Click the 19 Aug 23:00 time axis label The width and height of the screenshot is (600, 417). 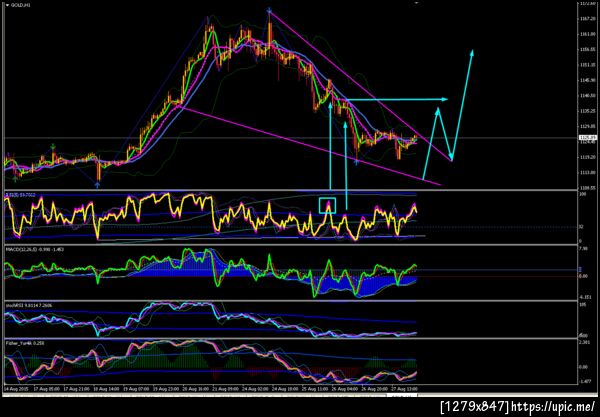[x=166, y=389]
